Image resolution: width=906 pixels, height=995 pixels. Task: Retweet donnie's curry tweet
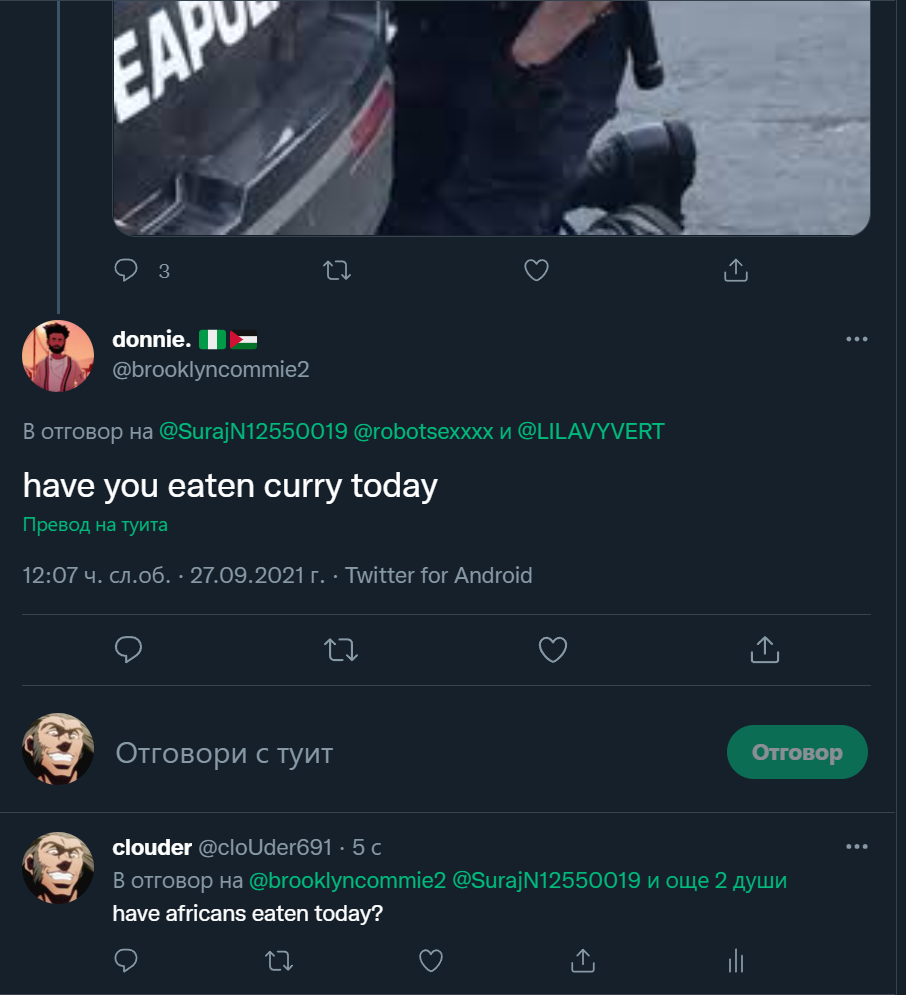341,650
